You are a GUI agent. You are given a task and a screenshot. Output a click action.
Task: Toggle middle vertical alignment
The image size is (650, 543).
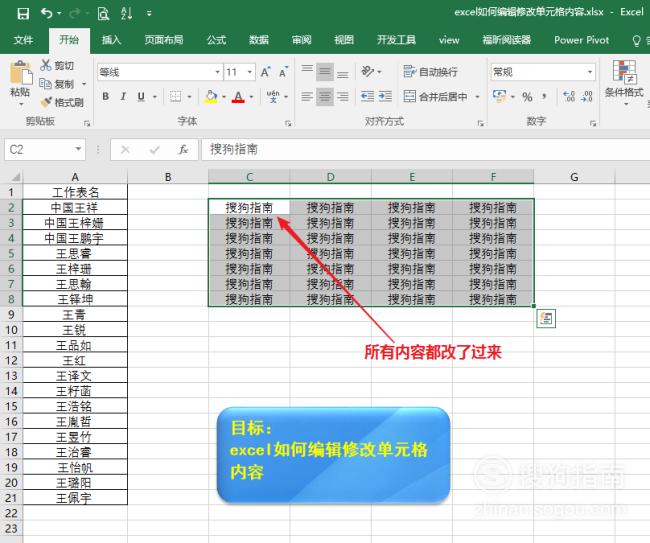(x=325, y=72)
